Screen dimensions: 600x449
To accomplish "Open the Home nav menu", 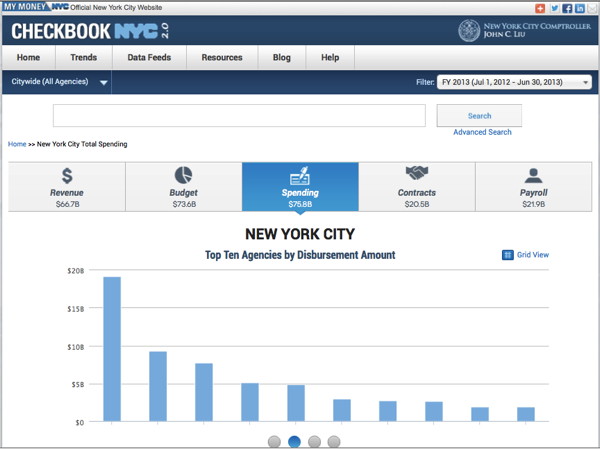I will point(28,57).
